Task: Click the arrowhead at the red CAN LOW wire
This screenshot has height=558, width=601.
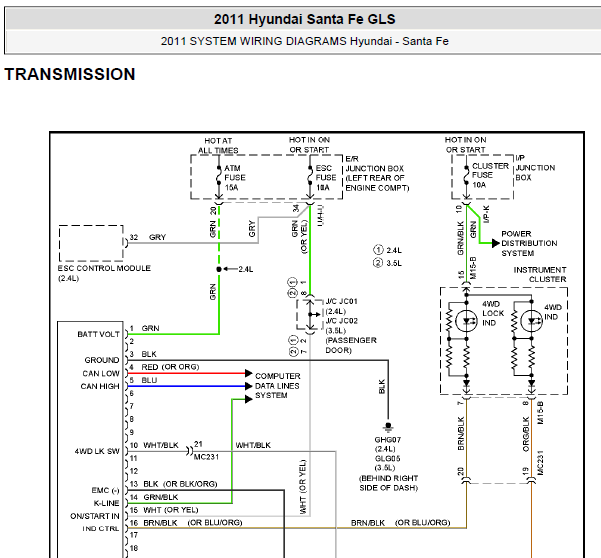Action: point(248,373)
